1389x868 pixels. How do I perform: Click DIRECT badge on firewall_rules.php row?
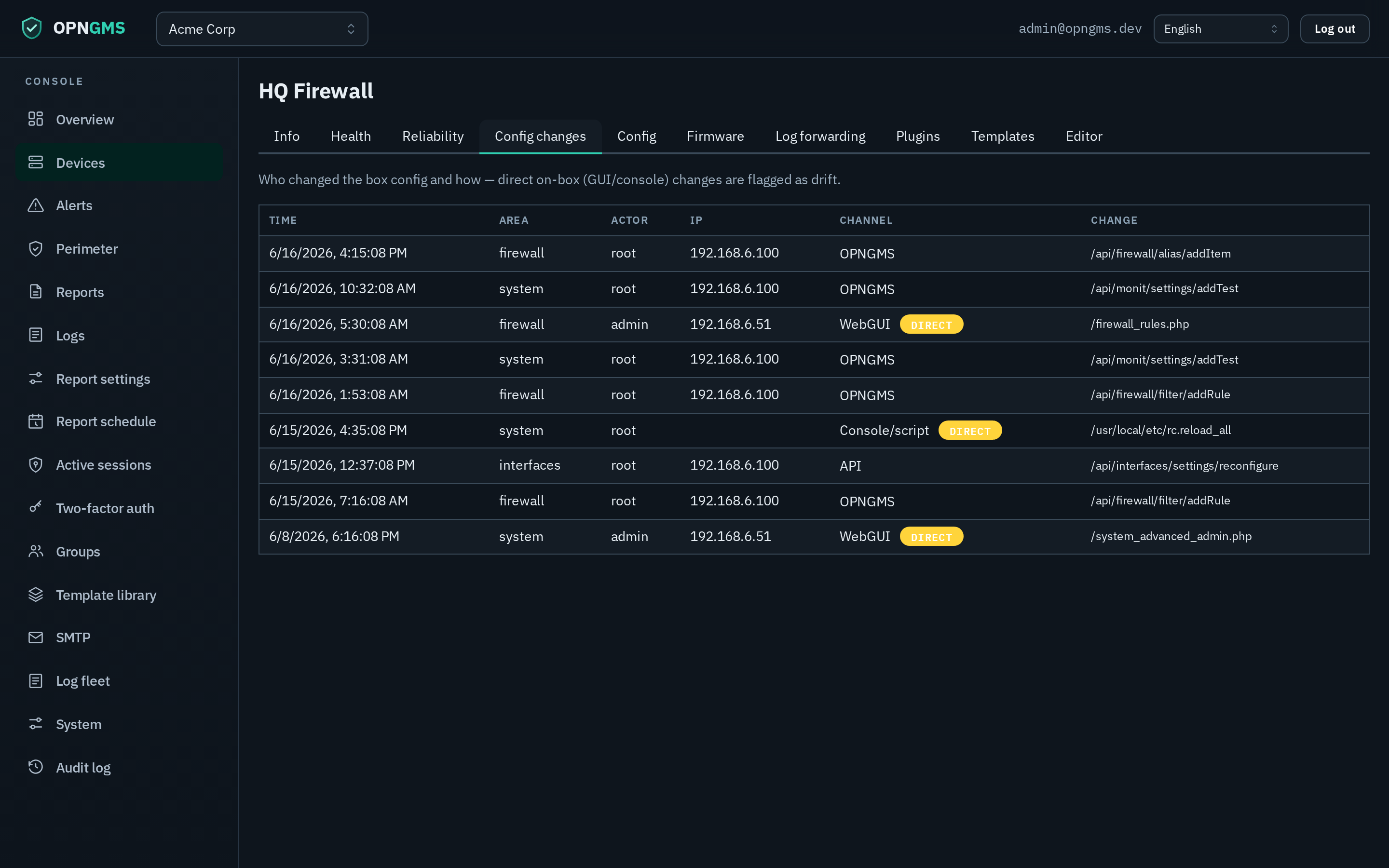pyautogui.click(x=931, y=325)
